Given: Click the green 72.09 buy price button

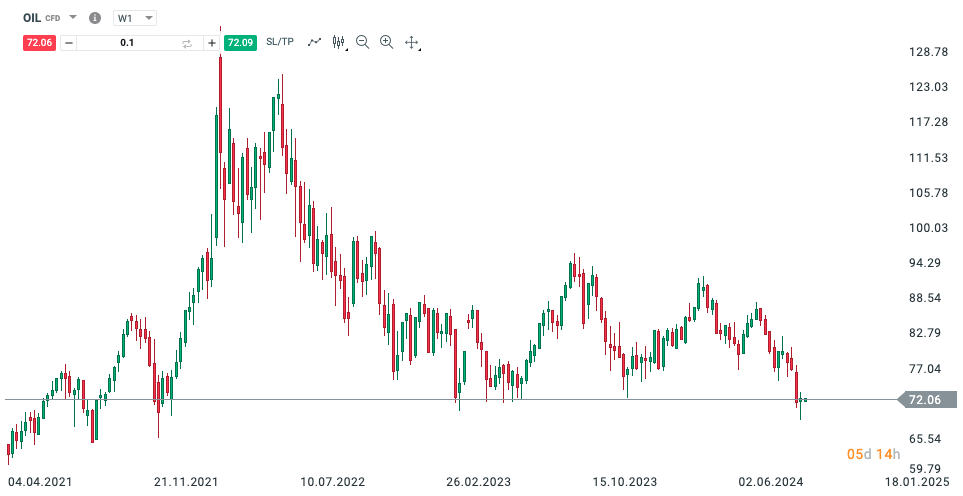Looking at the screenshot, I should pyautogui.click(x=240, y=43).
